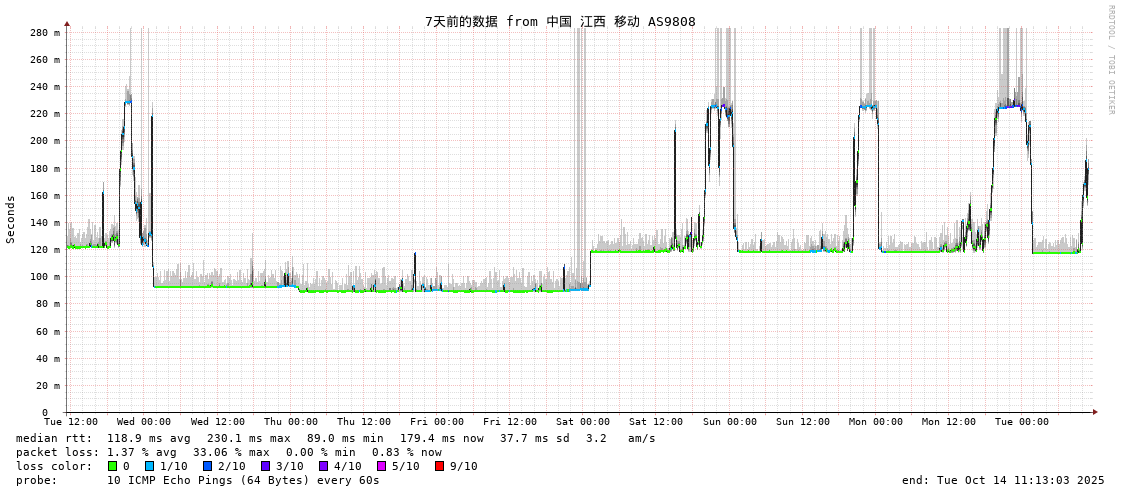
Task: Click the vertical Seconds axis title
Action: click(x=11, y=219)
